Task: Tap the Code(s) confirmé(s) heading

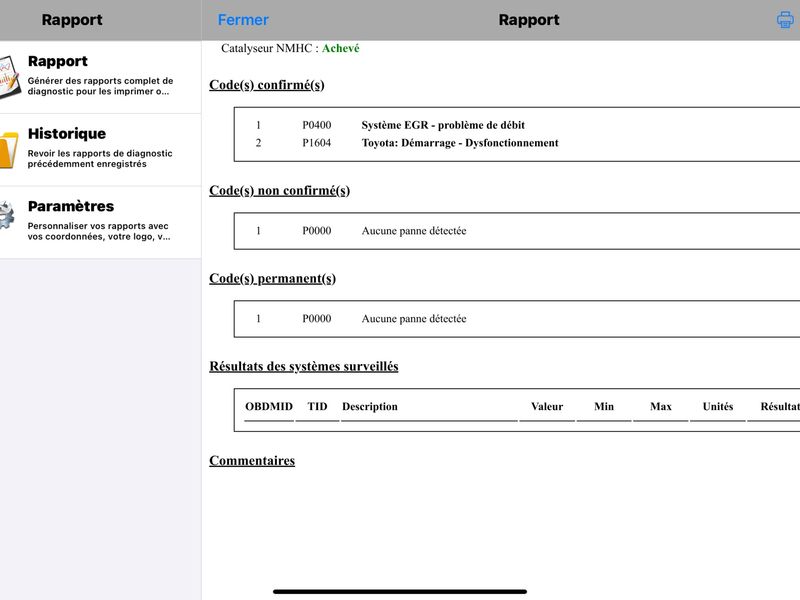Action: [267, 85]
